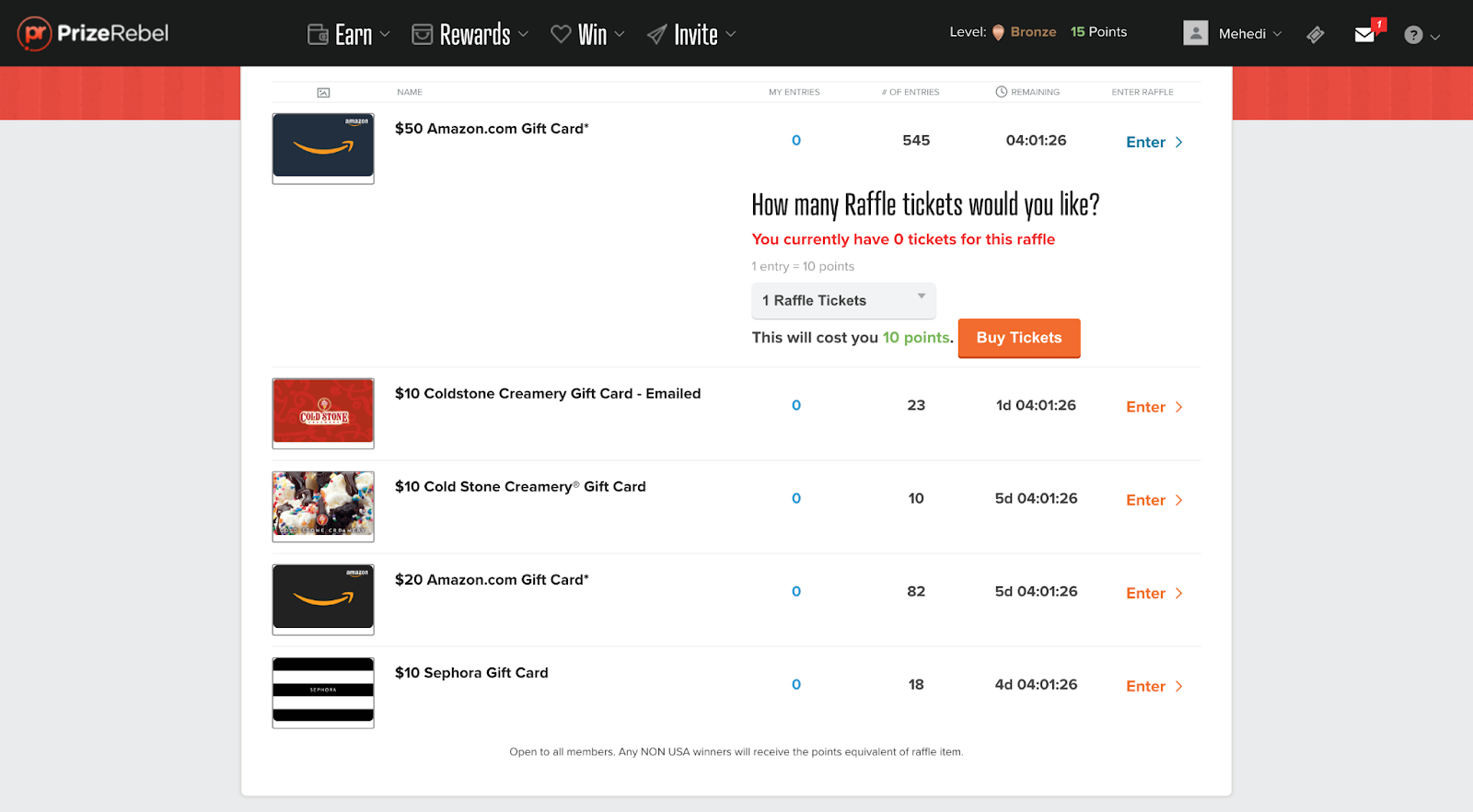Click the 4d 04:01:26 remaining time
This screenshot has height=812, width=1473.
click(x=1036, y=684)
